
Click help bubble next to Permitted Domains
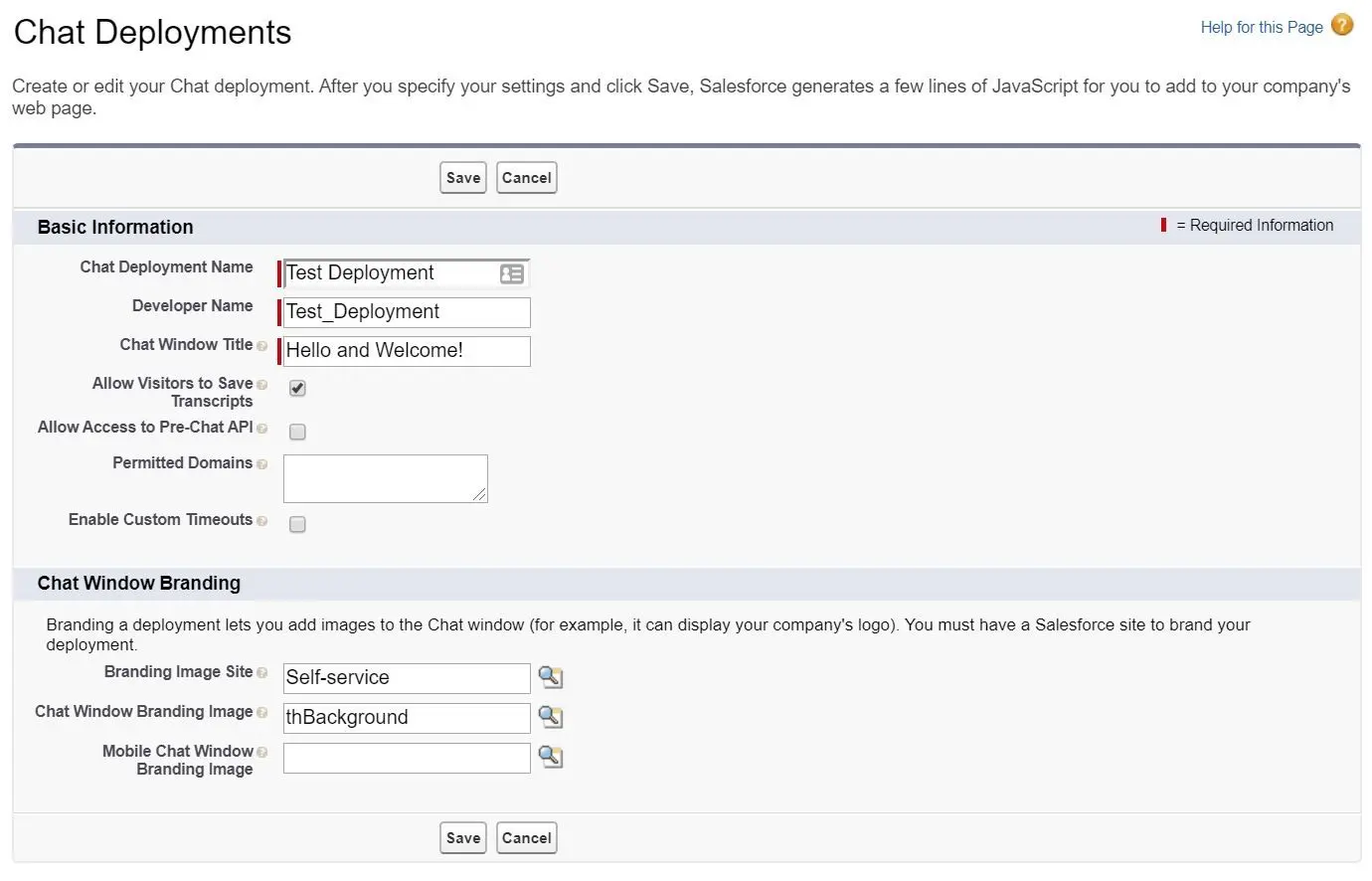click(261, 464)
